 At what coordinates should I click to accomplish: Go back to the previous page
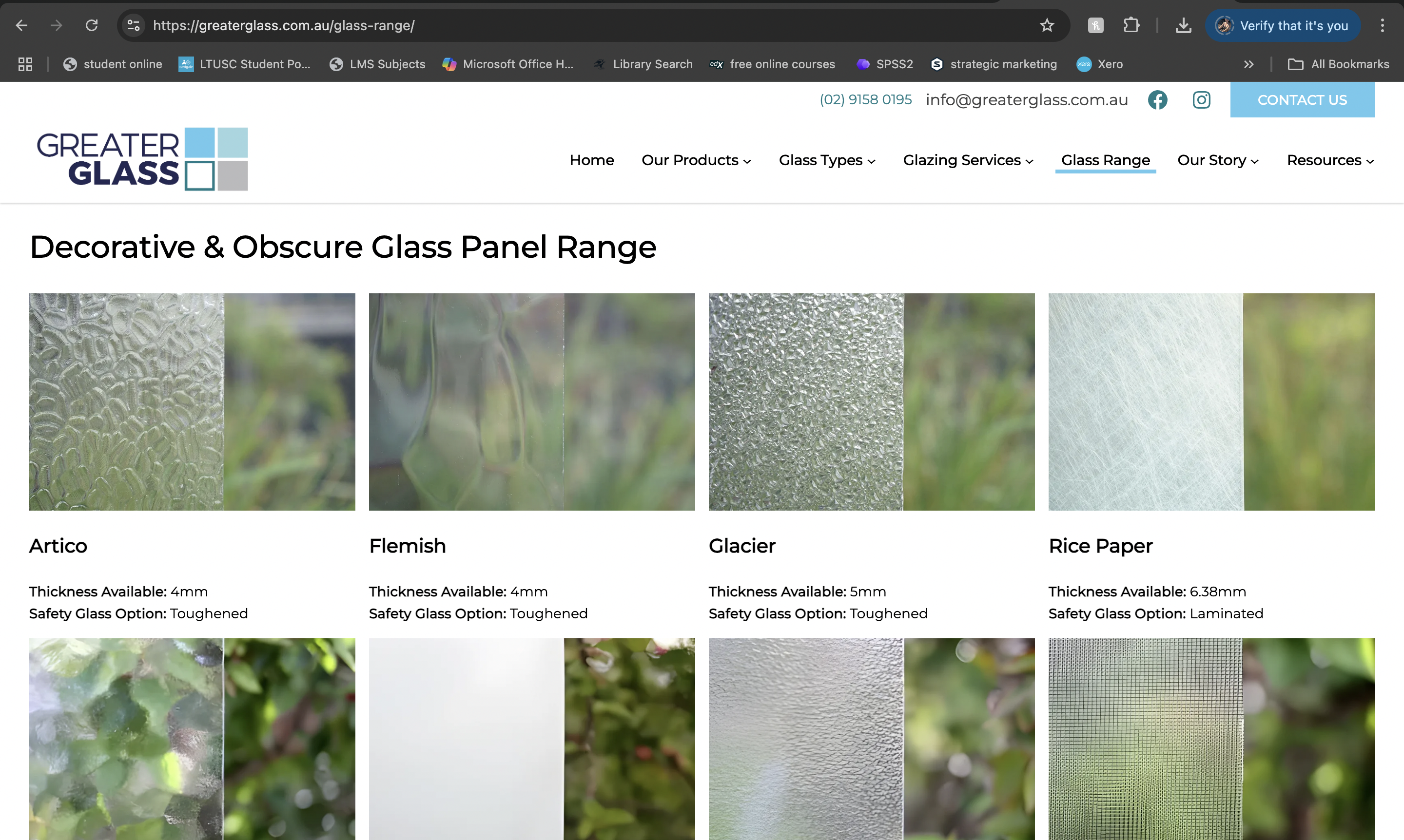pos(21,25)
